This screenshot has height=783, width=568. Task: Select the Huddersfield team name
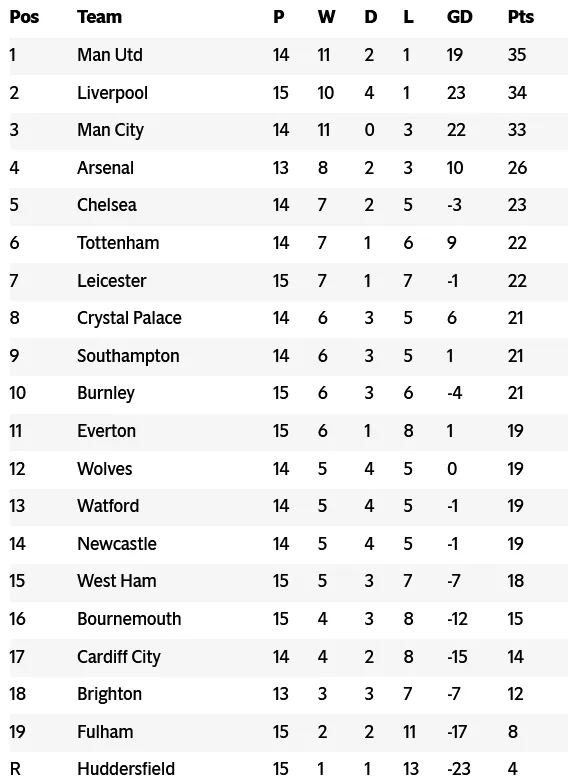coord(126,769)
